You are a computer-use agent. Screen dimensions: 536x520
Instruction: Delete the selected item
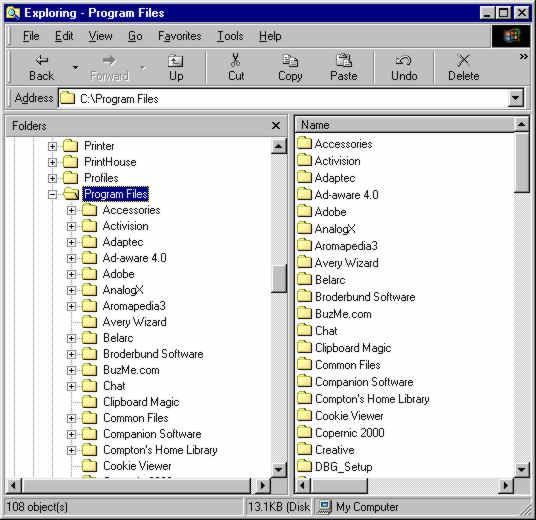[x=464, y=68]
